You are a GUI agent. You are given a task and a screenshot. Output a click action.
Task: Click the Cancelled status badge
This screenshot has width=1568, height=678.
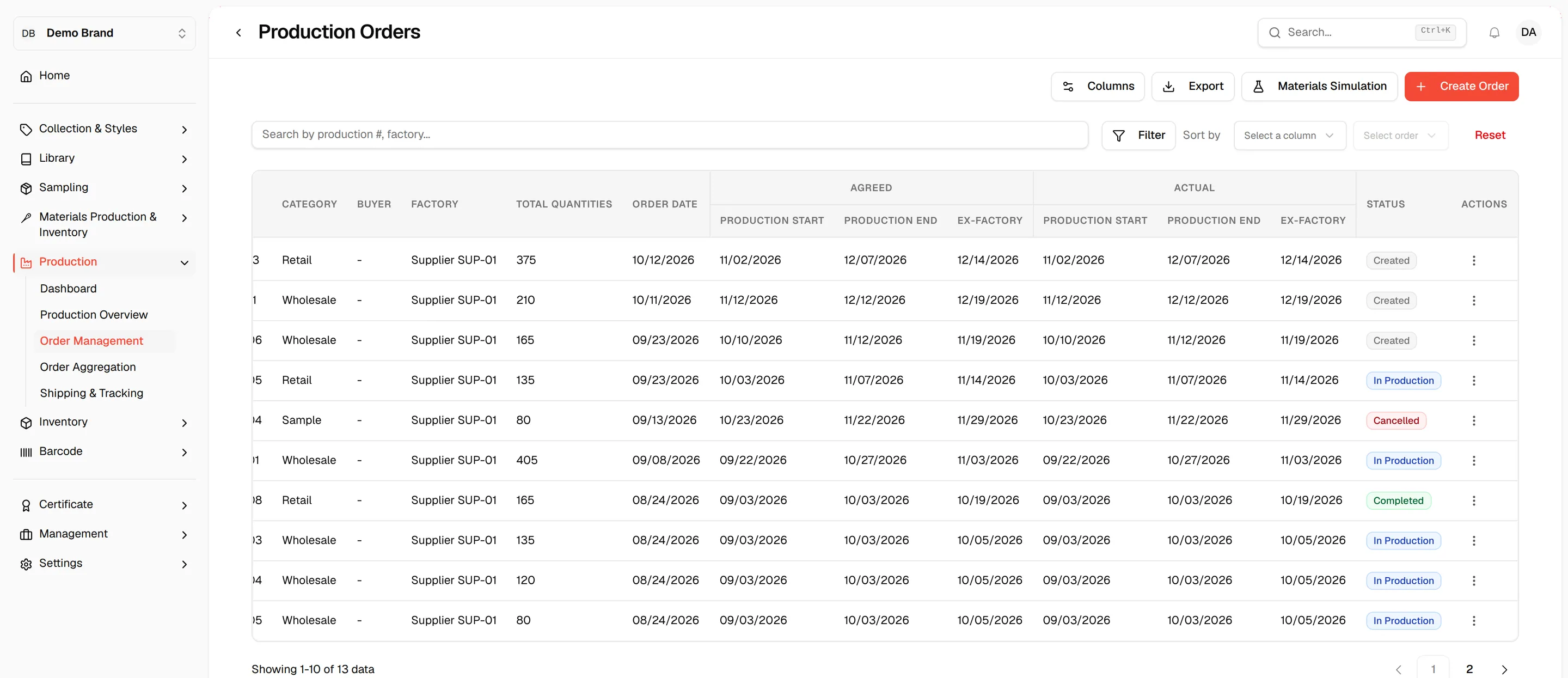1396,420
